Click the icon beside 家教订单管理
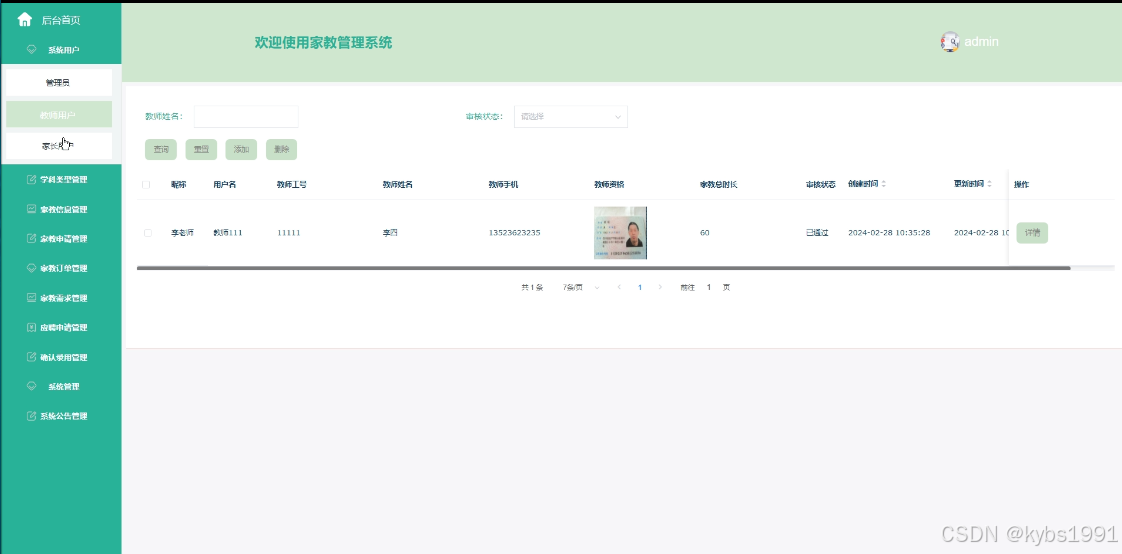Viewport: 1122px width, 554px height. [x=31, y=268]
